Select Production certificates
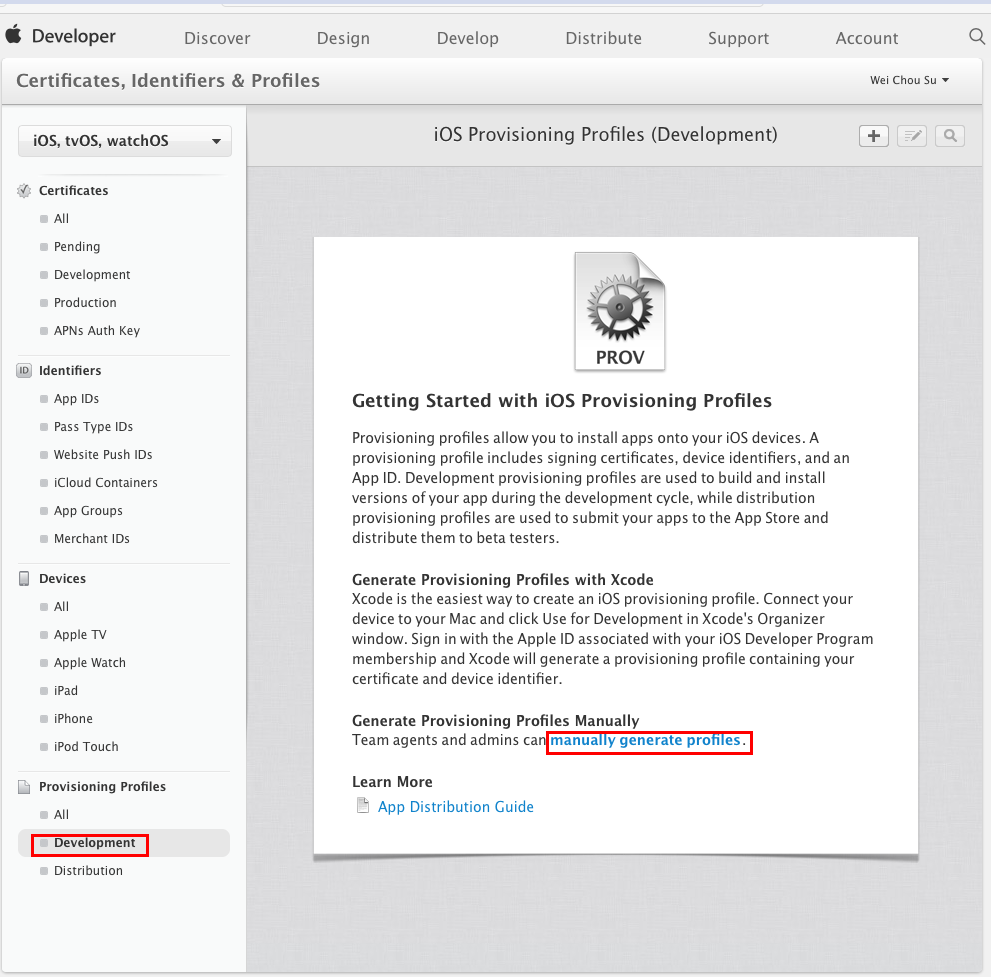Viewport: 991px width, 977px height. pos(85,303)
